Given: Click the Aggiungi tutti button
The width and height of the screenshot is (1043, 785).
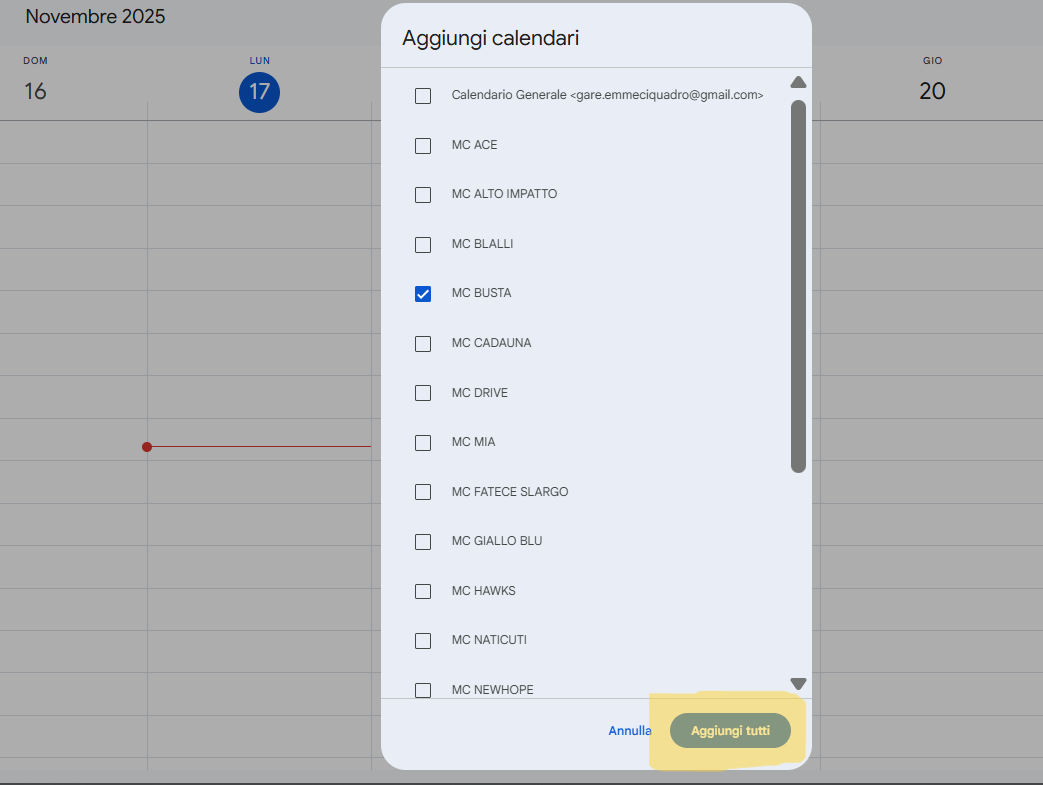Looking at the screenshot, I should (x=730, y=731).
